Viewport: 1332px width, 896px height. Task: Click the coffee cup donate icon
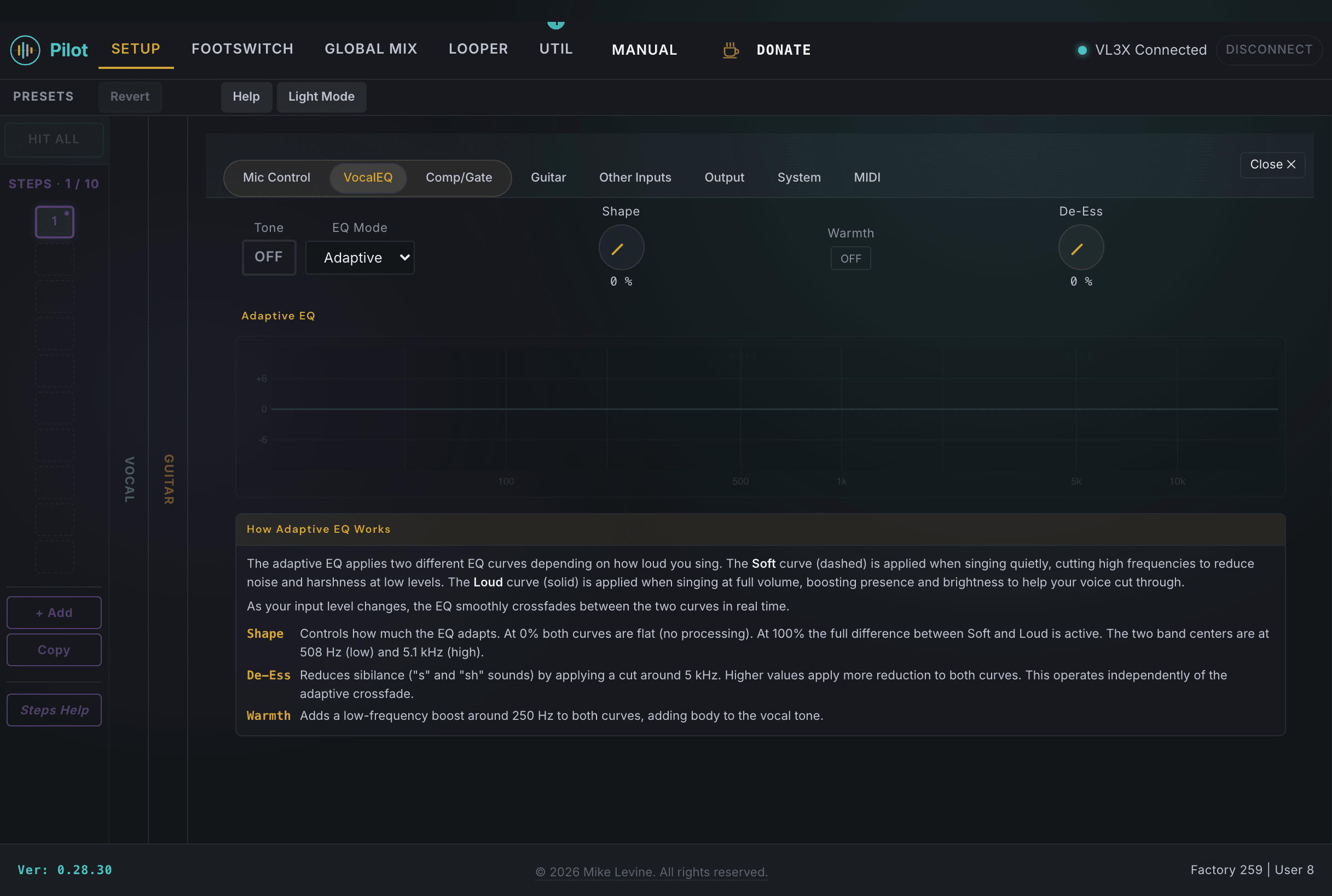click(730, 50)
